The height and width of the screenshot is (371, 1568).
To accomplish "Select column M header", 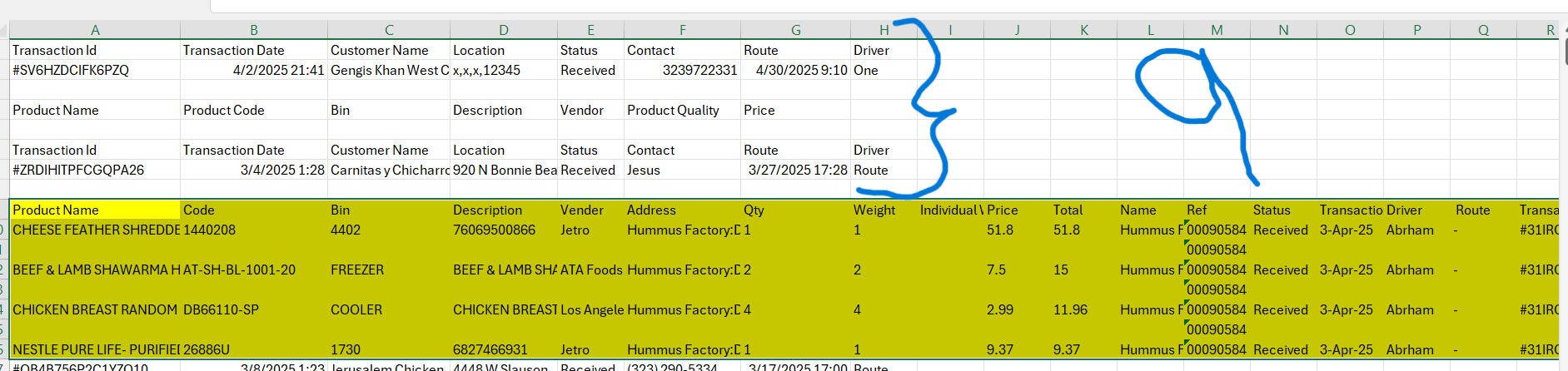I will [1217, 30].
